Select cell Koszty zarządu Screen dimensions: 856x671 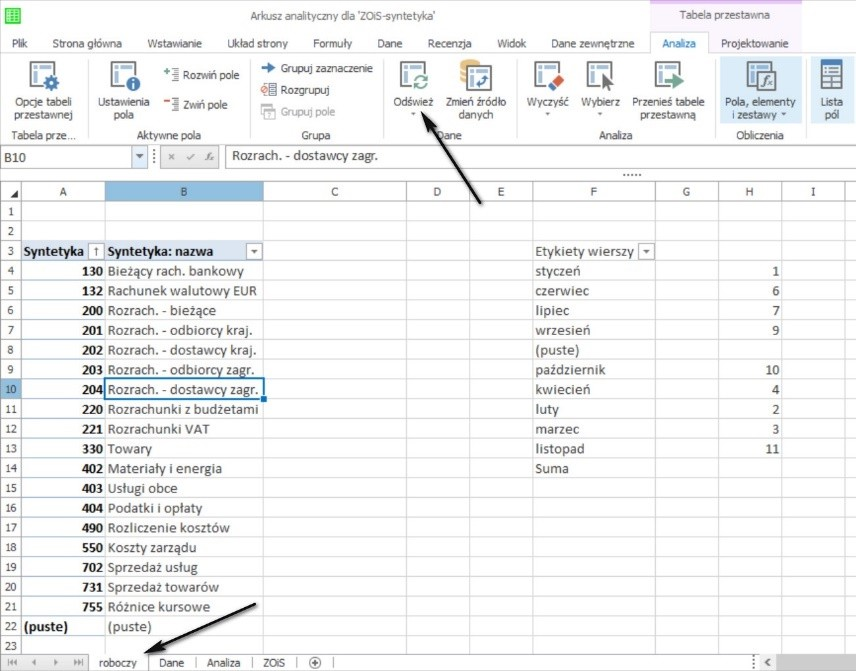click(x=184, y=548)
